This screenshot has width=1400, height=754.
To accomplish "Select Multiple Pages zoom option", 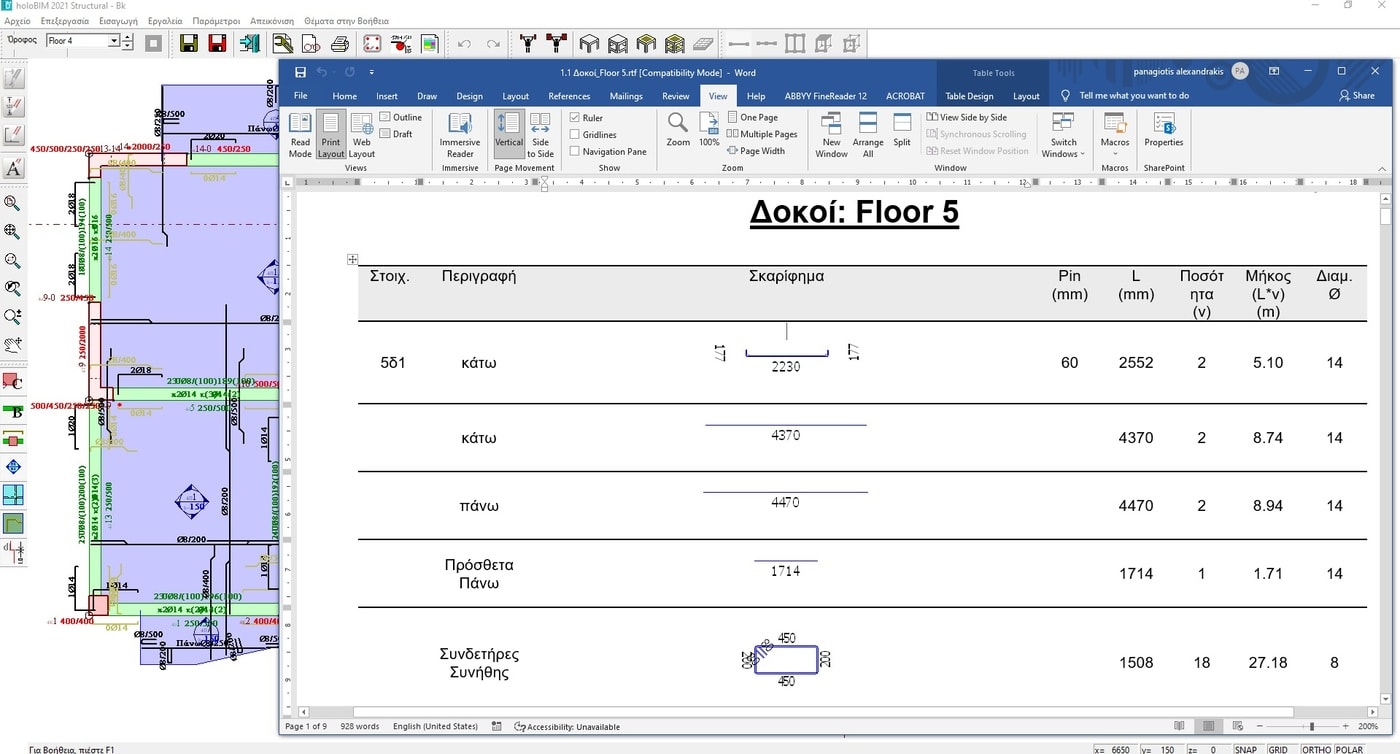I will tap(762, 134).
